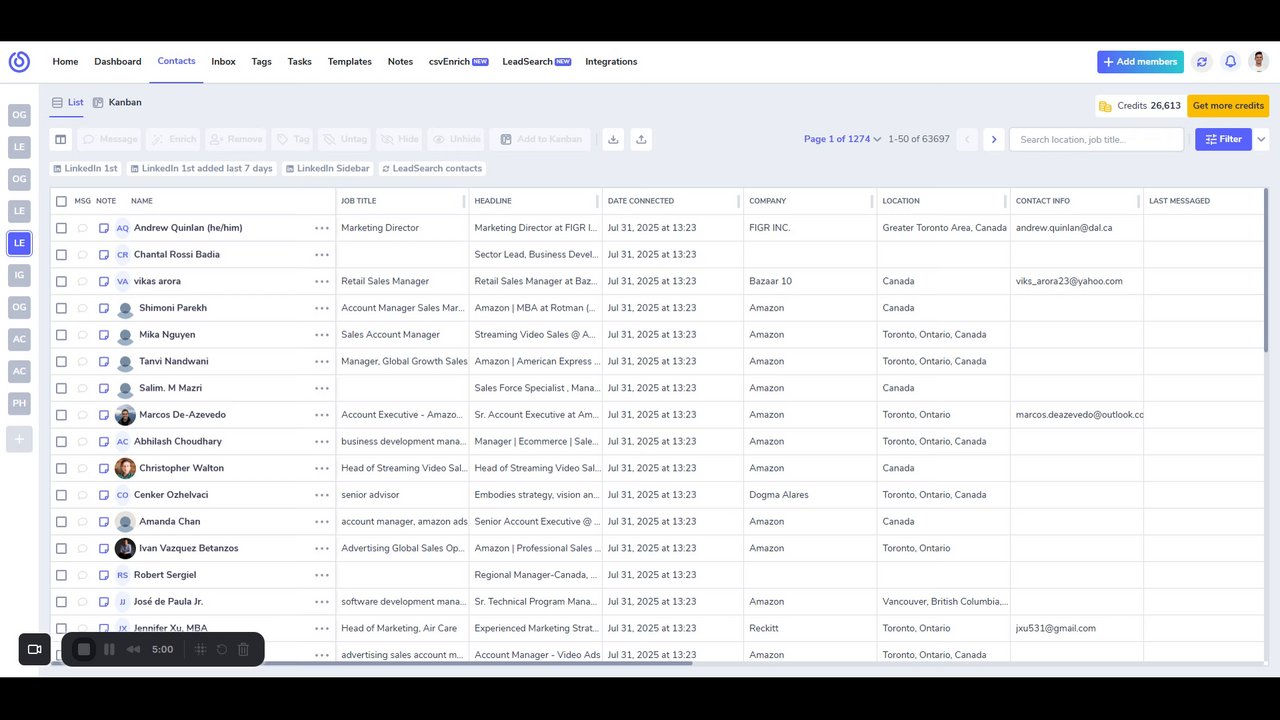Click the Add members button
The image size is (1280, 720).
click(x=1140, y=62)
